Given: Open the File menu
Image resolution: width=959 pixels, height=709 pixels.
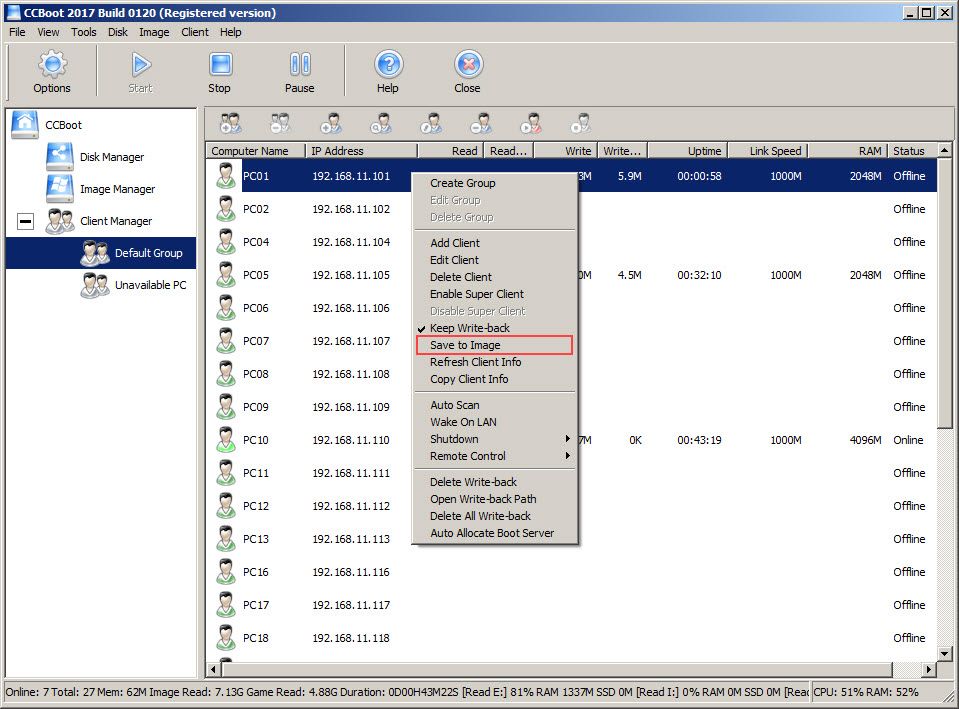Looking at the screenshot, I should pos(17,32).
